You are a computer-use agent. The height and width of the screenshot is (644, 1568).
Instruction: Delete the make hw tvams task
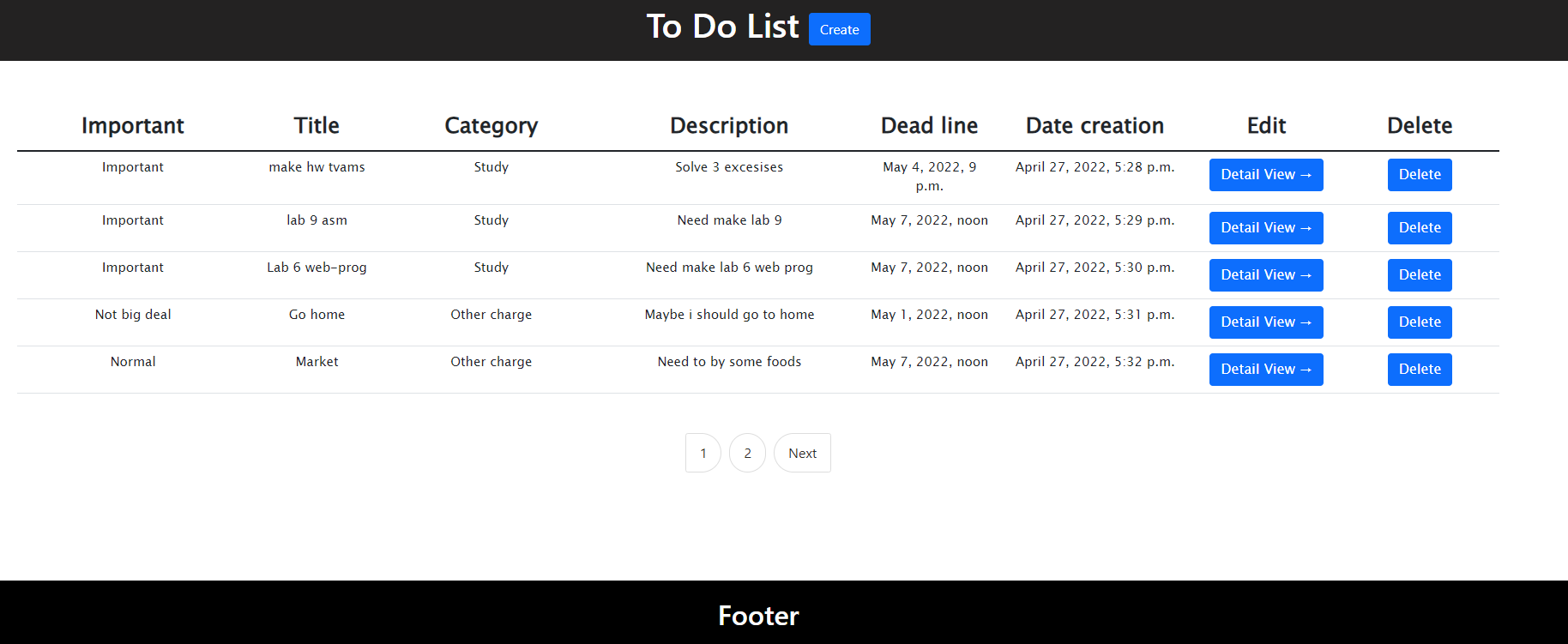tap(1420, 175)
